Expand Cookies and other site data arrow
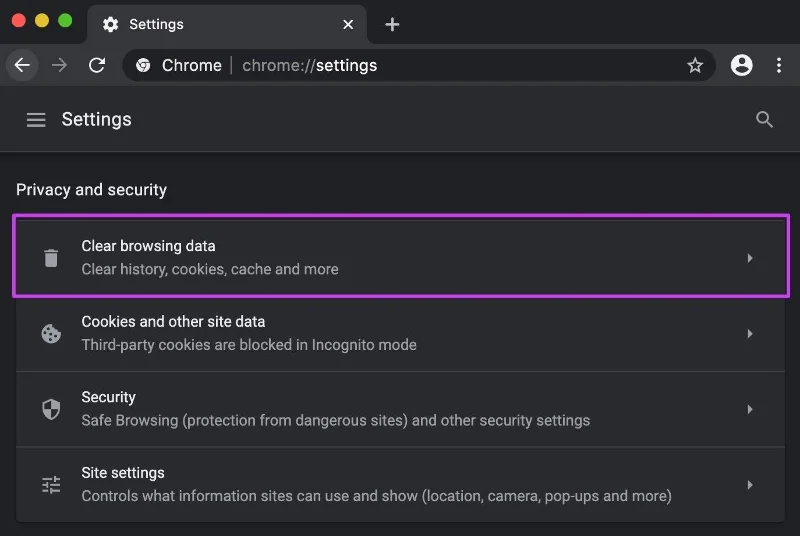The width and height of the screenshot is (800, 536). pos(749,334)
